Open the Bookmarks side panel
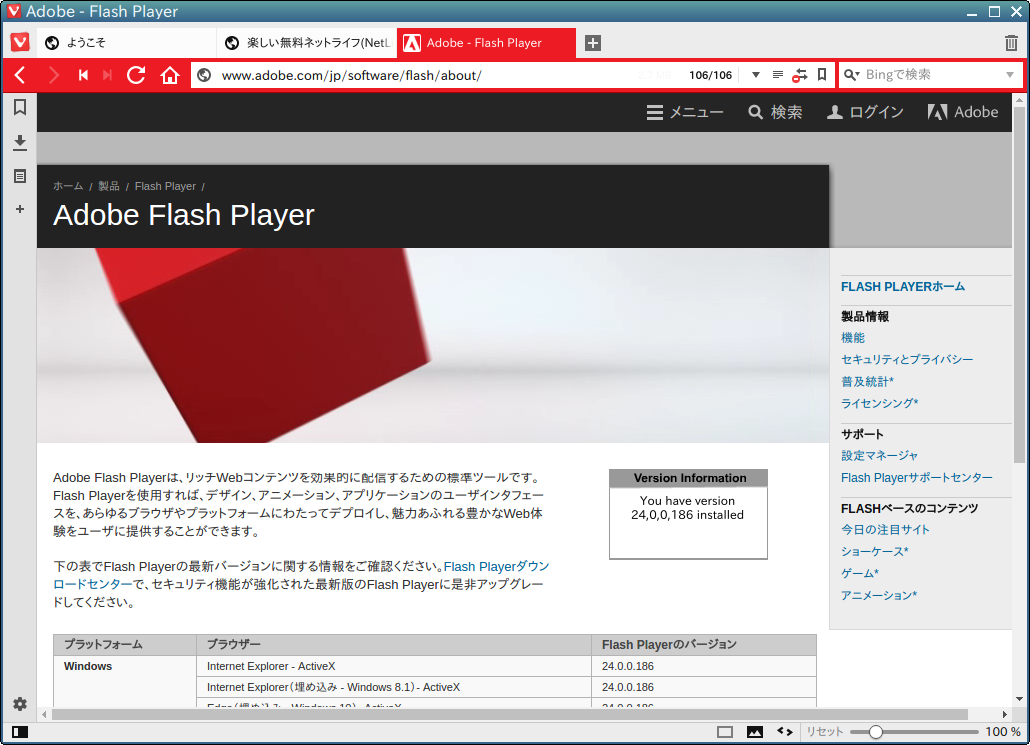This screenshot has height=745, width=1030. pyautogui.click(x=20, y=107)
